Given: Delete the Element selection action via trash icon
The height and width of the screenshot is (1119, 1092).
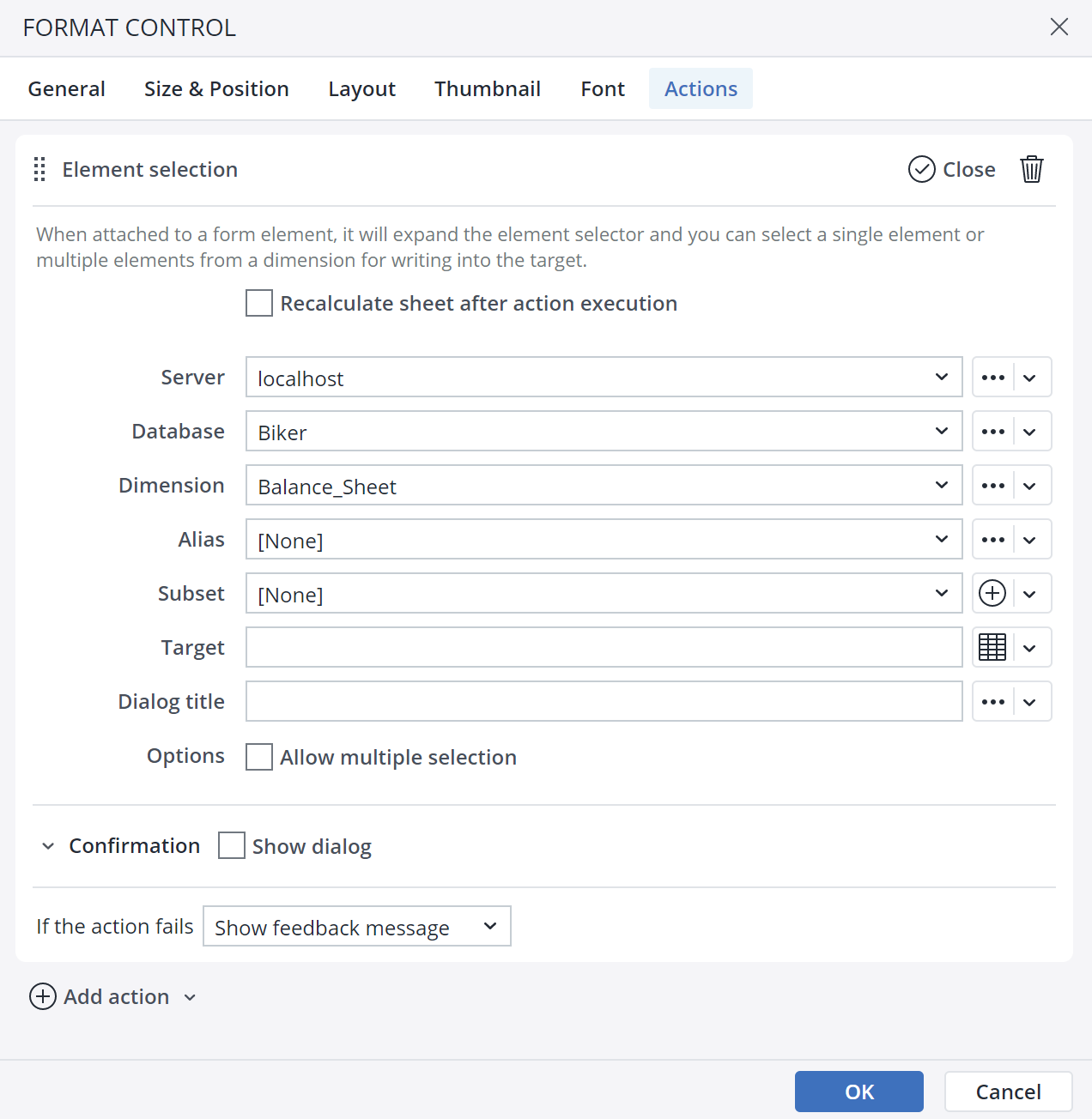Looking at the screenshot, I should pos(1031,169).
